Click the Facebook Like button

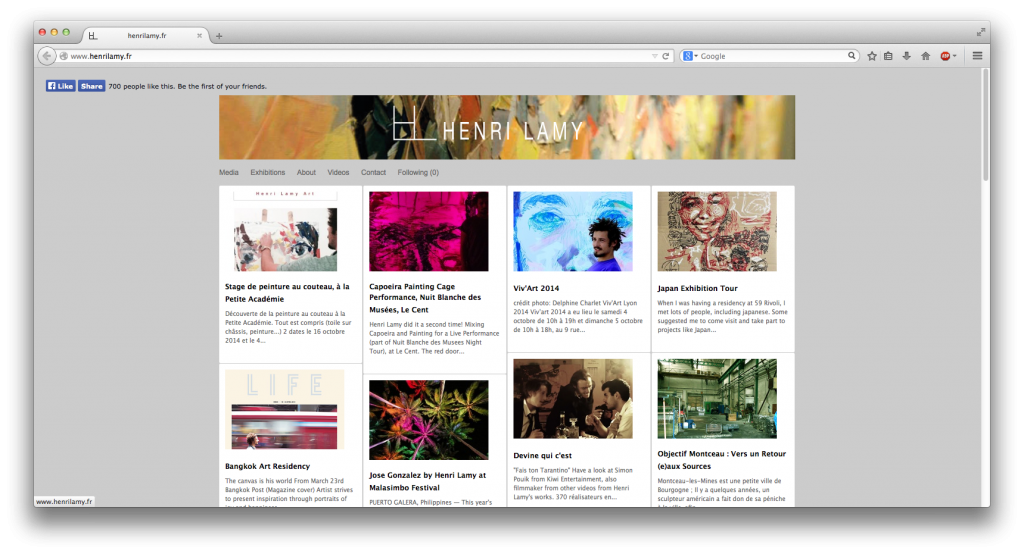60,86
